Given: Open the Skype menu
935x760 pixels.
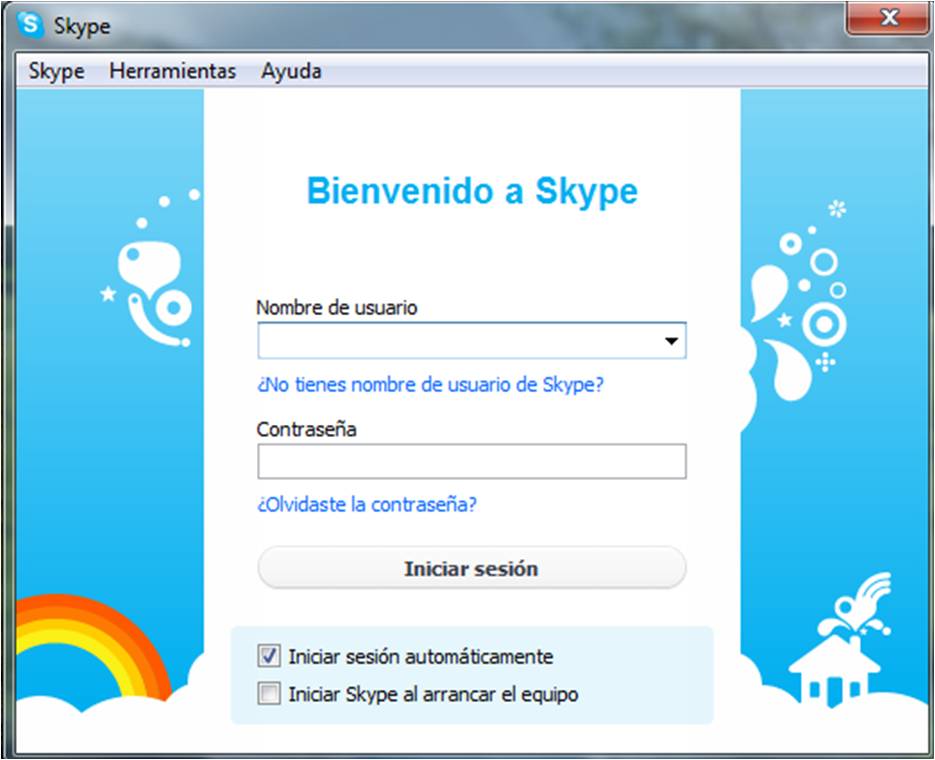Looking at the screenshot, I should pos(54,71).
